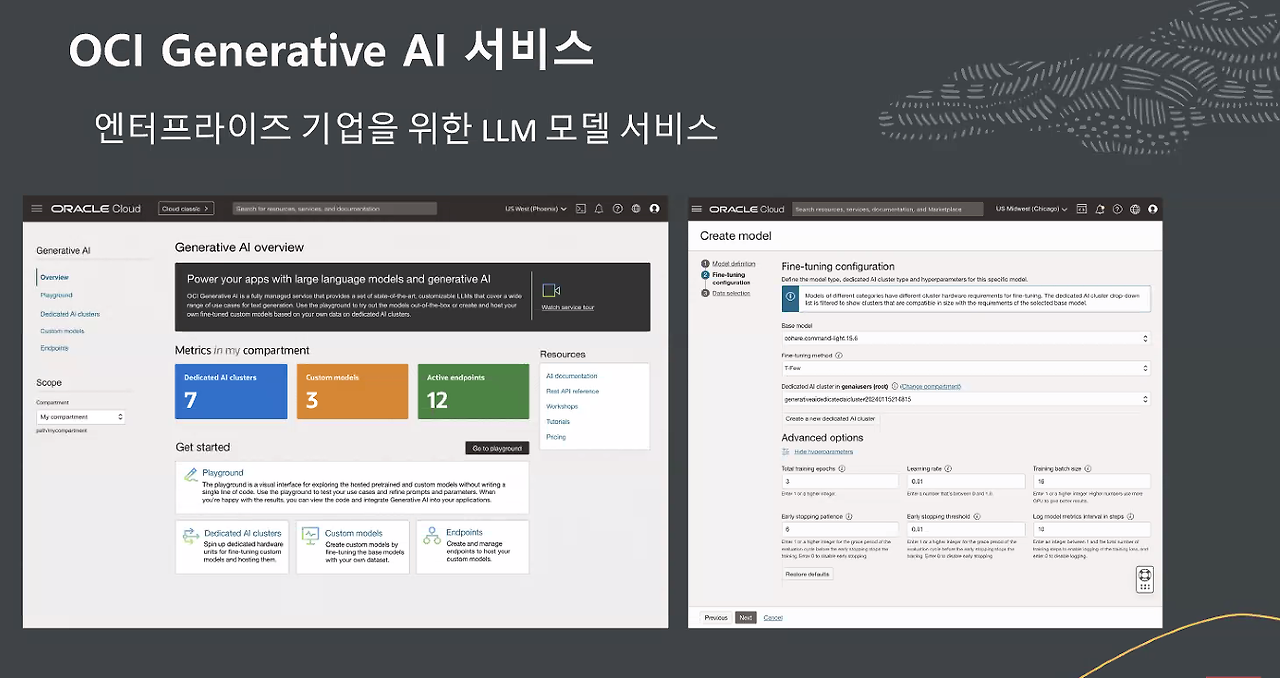Click hyperparameters slider icon under Advanced options
Image resolution: width=1280 pixels, height=678 pixels.
coord(785,452)
